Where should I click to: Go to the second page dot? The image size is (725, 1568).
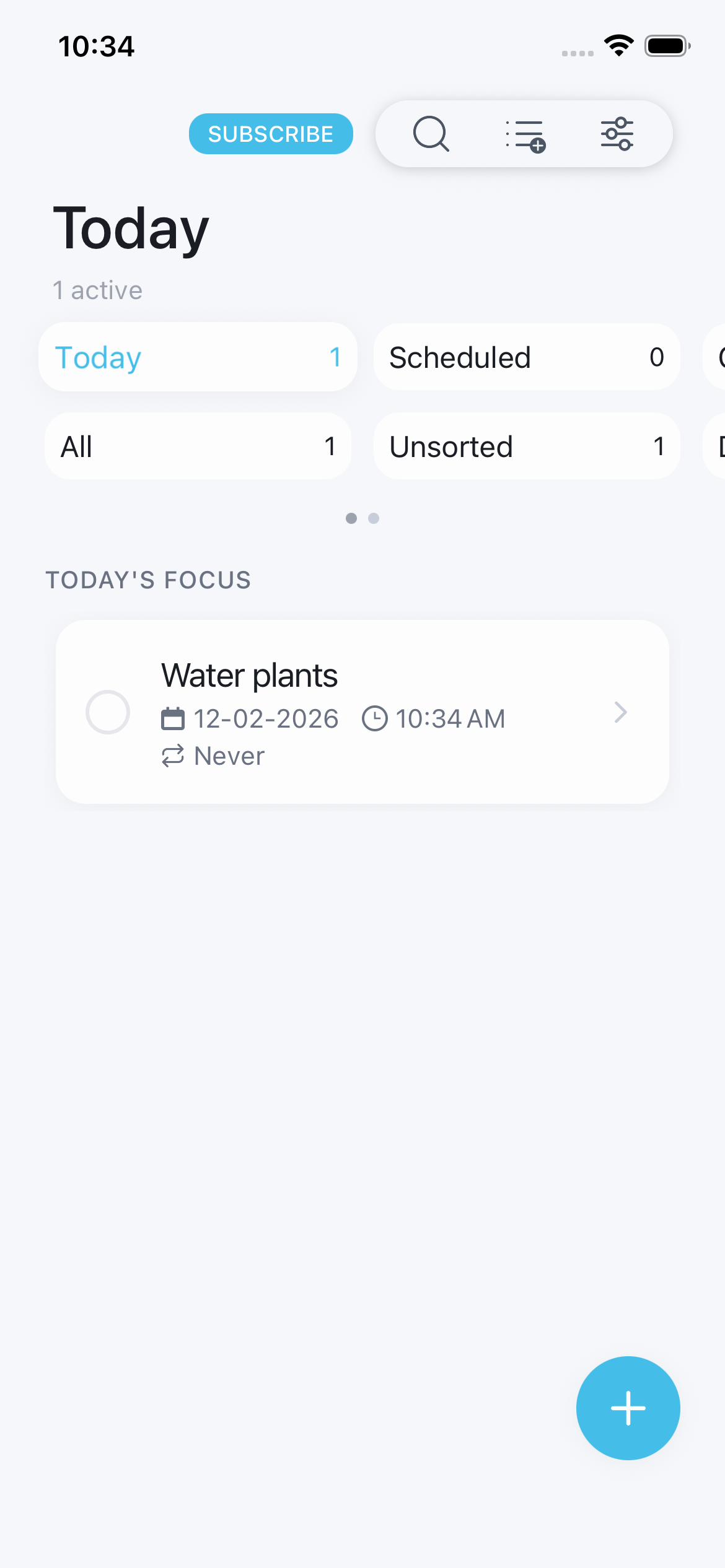(374, 518)
